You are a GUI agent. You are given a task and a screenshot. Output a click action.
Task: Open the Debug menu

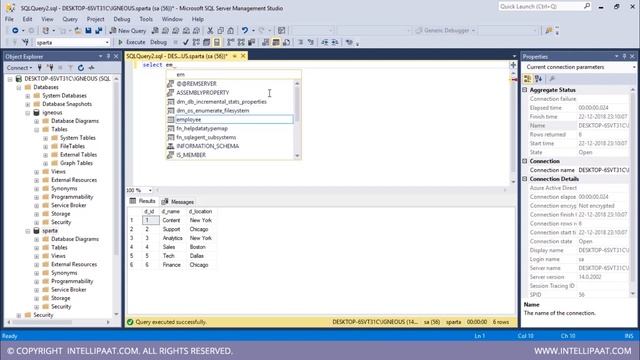point(122,19)
